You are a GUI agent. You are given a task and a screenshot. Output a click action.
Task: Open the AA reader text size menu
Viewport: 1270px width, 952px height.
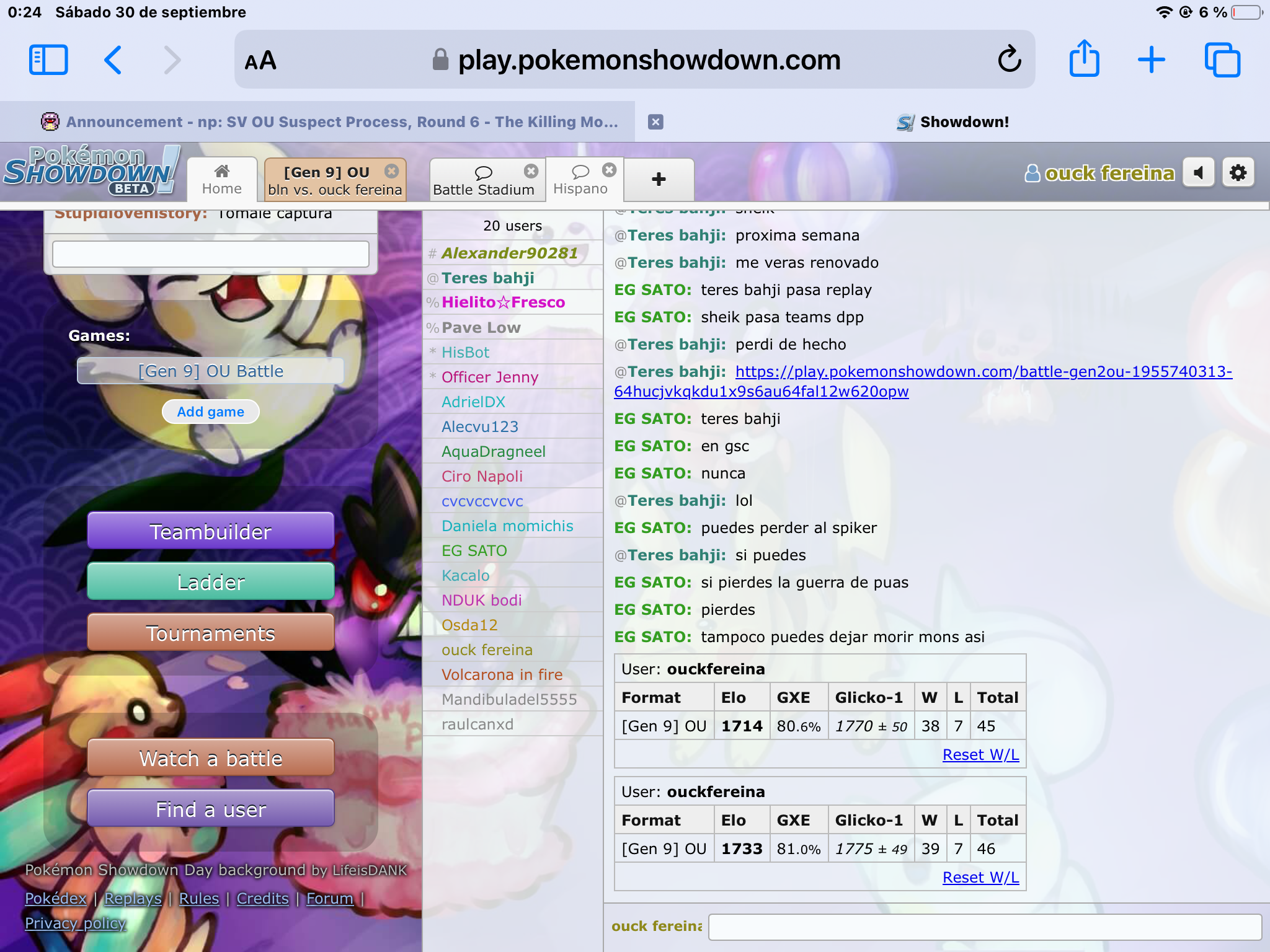(x=260, y=61)
